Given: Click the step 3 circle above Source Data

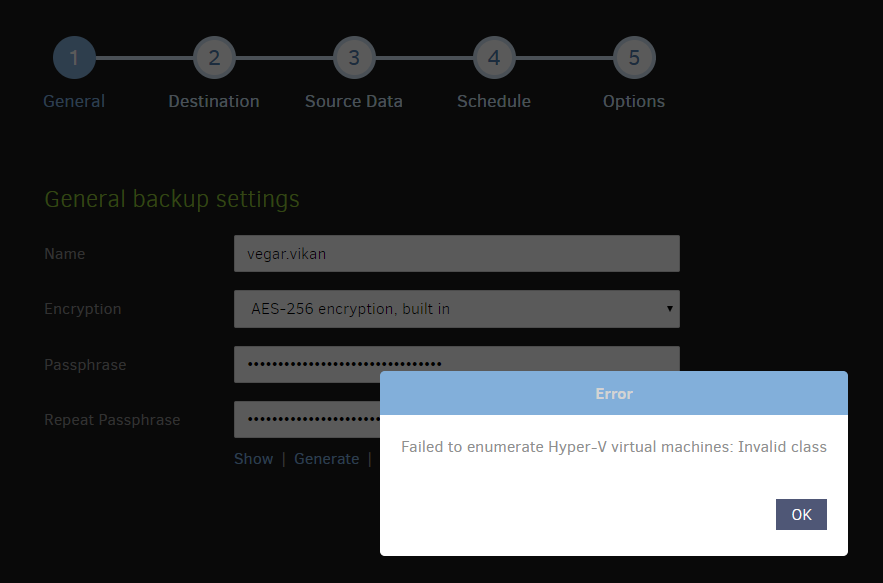Looking at the screenshot, I should 354,57.
